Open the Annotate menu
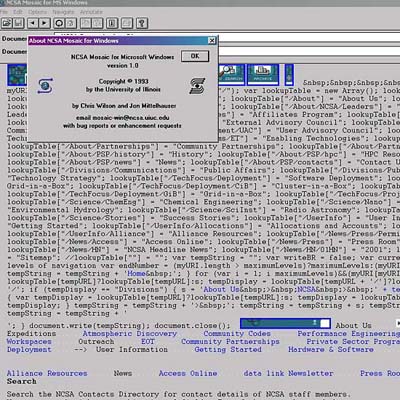This screenshot has width=400, height=400. click(x=91, y=12)
